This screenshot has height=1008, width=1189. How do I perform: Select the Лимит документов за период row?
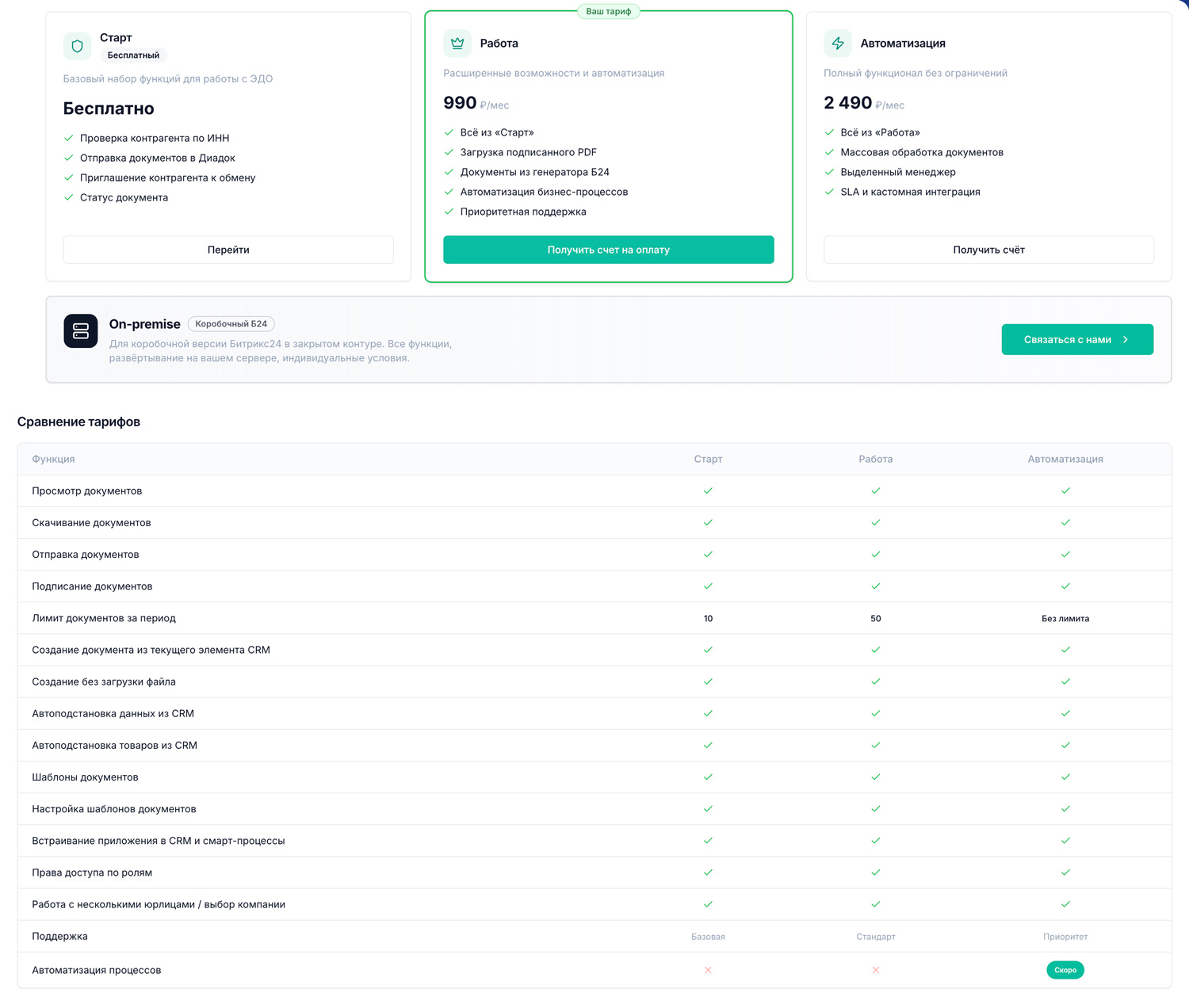coord(104,618)
